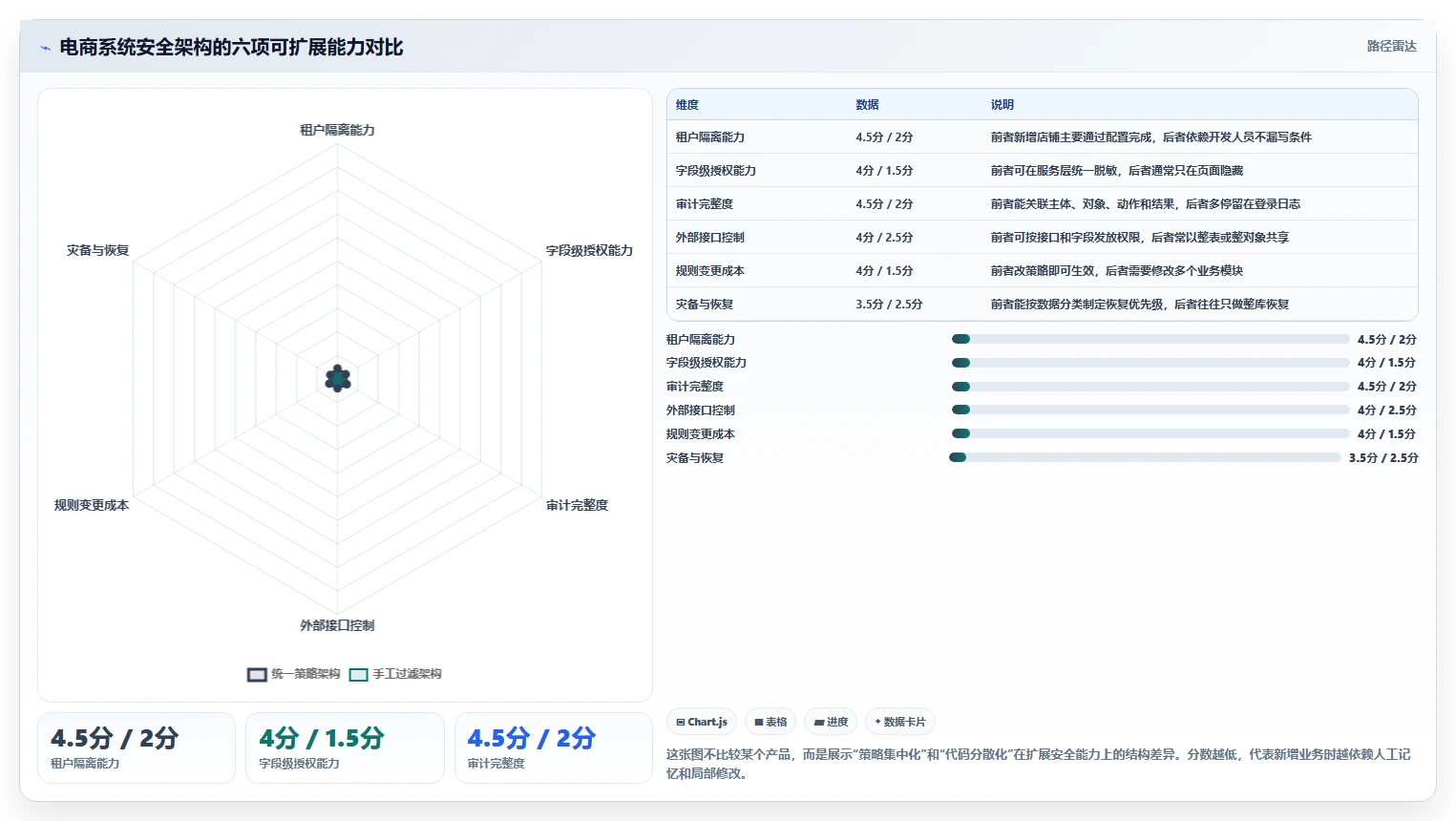
Task: Click the description starting 前者可按接口和字段发放权限
Action: tap(1139, 238)
